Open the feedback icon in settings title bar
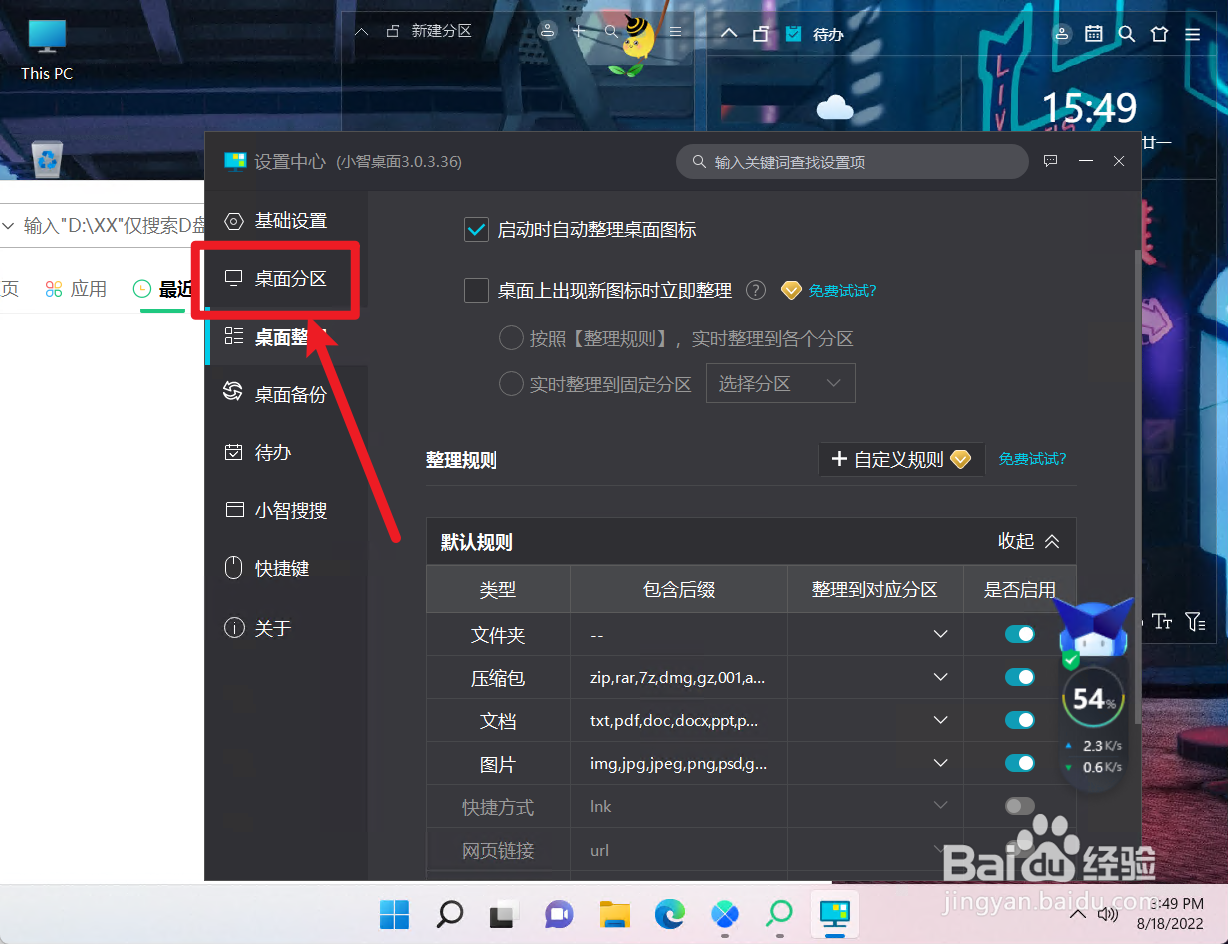 point(1050,161)
